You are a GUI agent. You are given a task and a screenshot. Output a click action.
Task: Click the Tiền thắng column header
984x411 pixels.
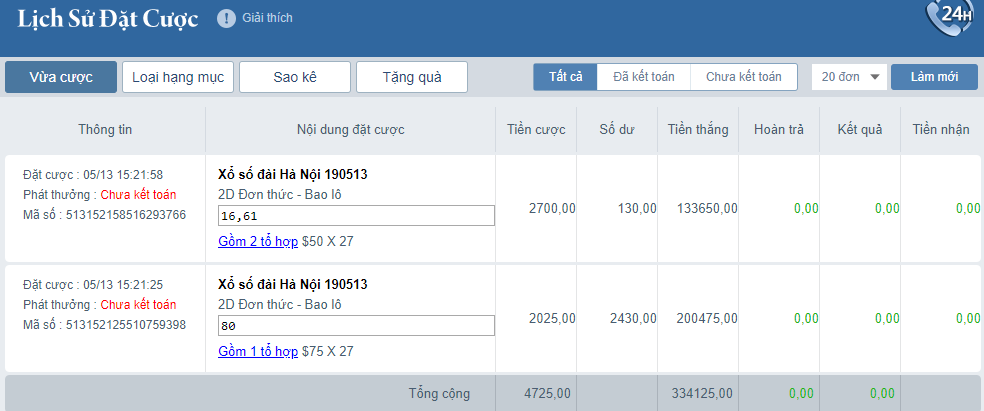[698, 130]
